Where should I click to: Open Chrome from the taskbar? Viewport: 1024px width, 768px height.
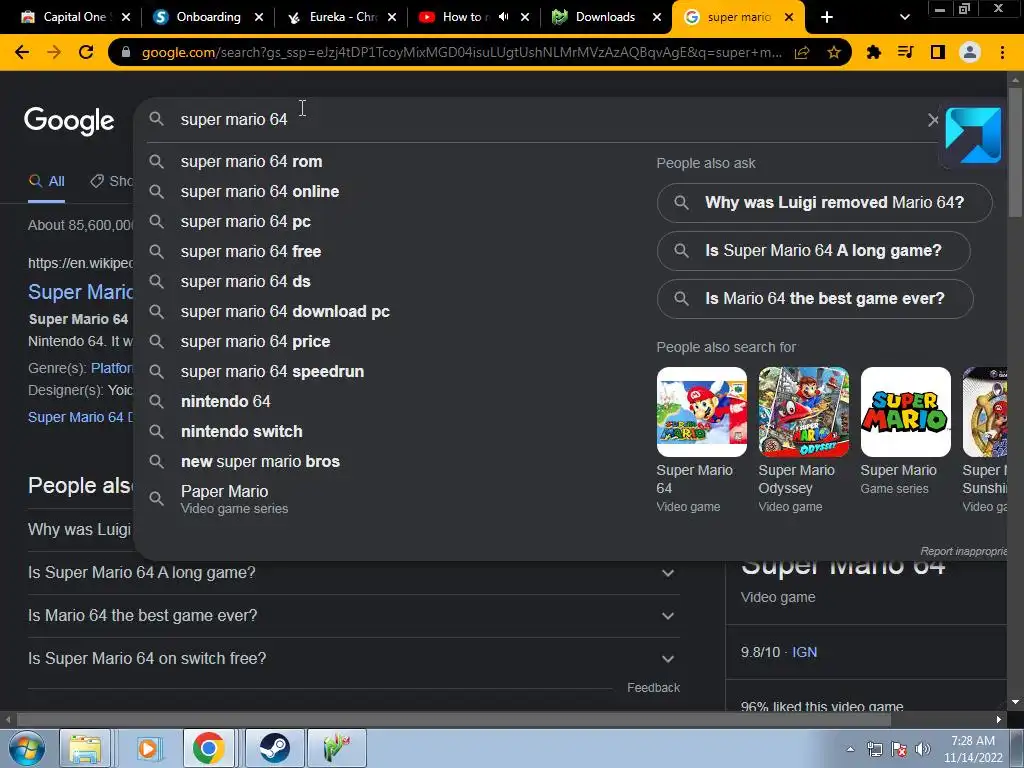(x=208, y=748)
